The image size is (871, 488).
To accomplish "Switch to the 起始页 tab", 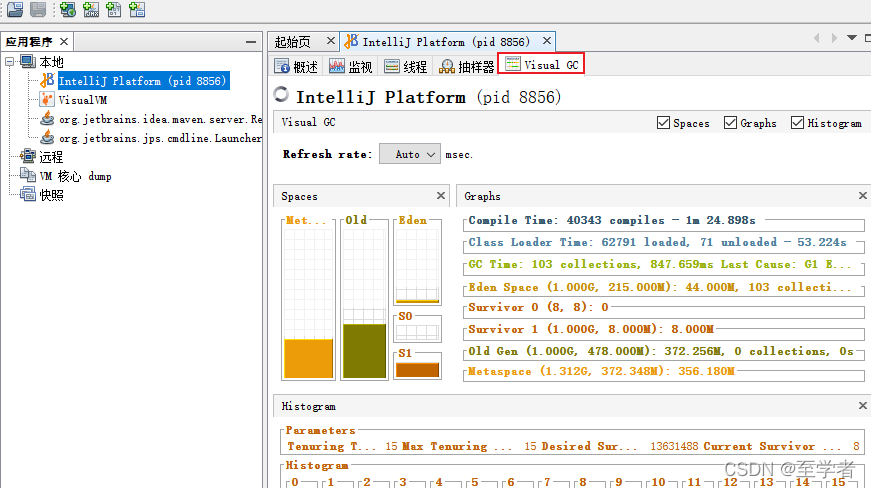I will [x=292, y=42].
